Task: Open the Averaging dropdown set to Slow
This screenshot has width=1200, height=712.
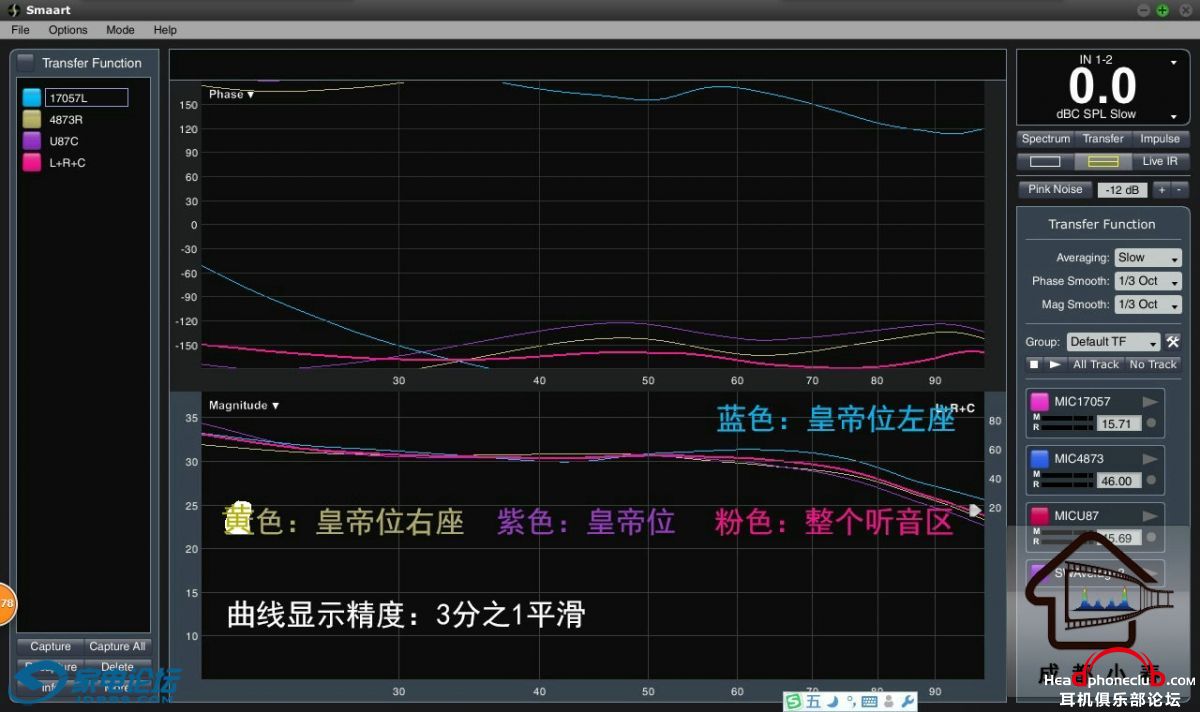Action: pos(1148,258)
